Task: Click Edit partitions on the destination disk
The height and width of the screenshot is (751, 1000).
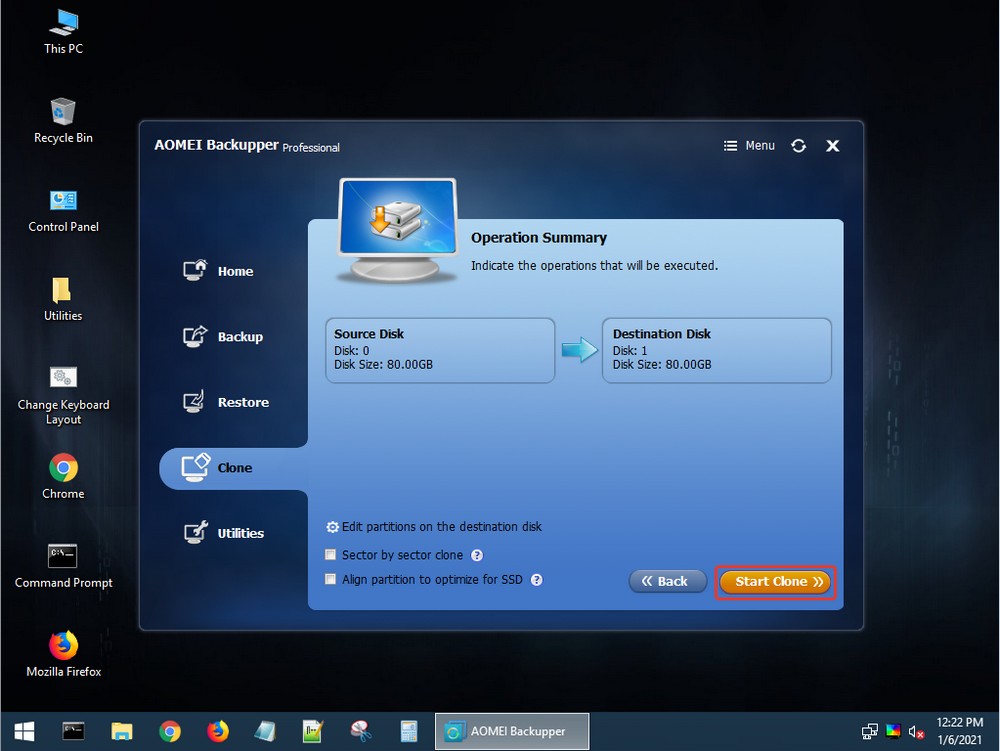Action: click(441, 527)
